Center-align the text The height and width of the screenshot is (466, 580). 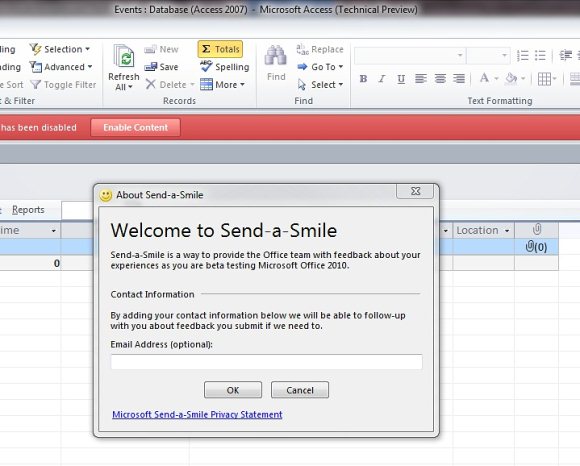[x=440, y=79]
